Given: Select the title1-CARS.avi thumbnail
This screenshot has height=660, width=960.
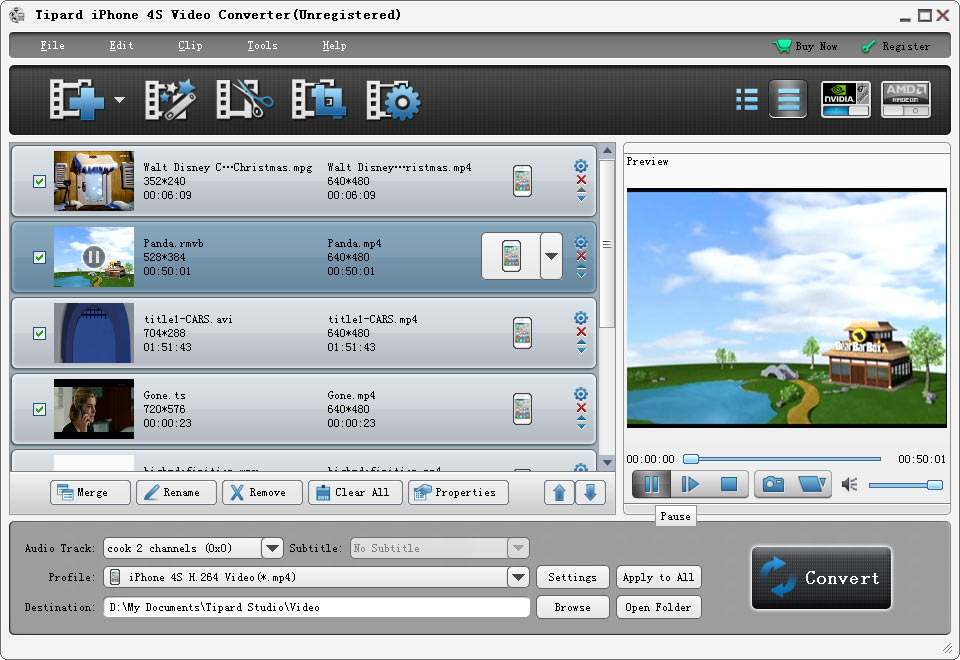Looking at the screenshot, I should pos(94,333).
